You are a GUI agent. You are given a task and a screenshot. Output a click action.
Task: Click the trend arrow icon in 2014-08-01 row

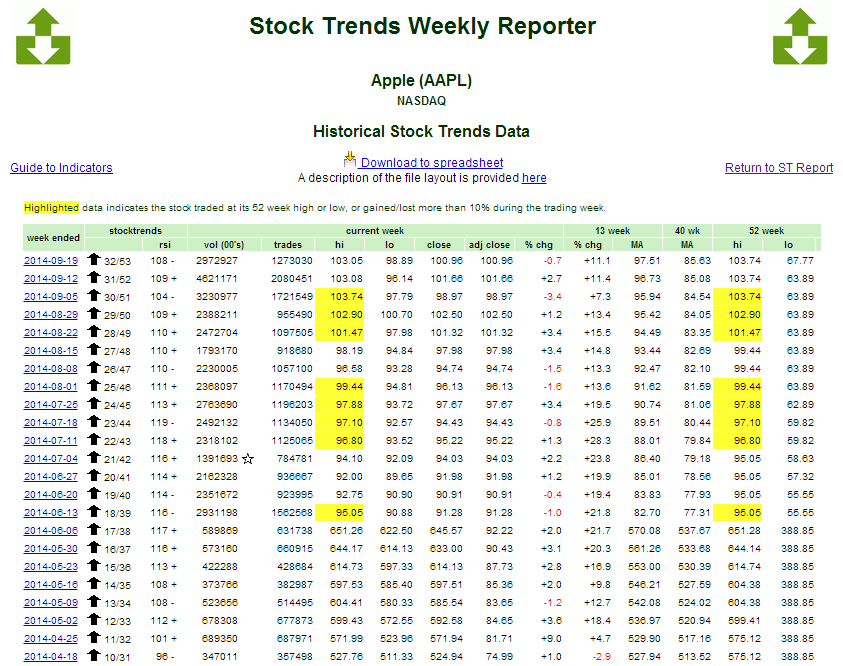point(95,385)
